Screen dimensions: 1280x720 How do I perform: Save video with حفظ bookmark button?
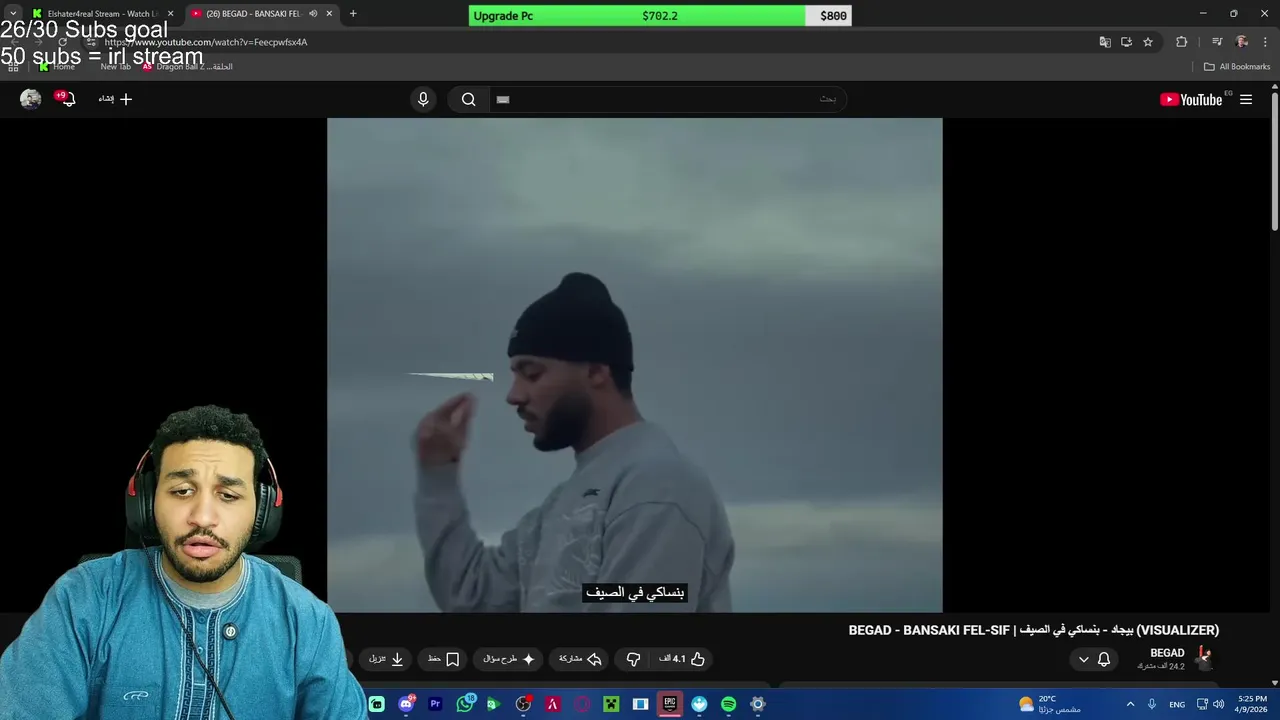tap(443, 659)
